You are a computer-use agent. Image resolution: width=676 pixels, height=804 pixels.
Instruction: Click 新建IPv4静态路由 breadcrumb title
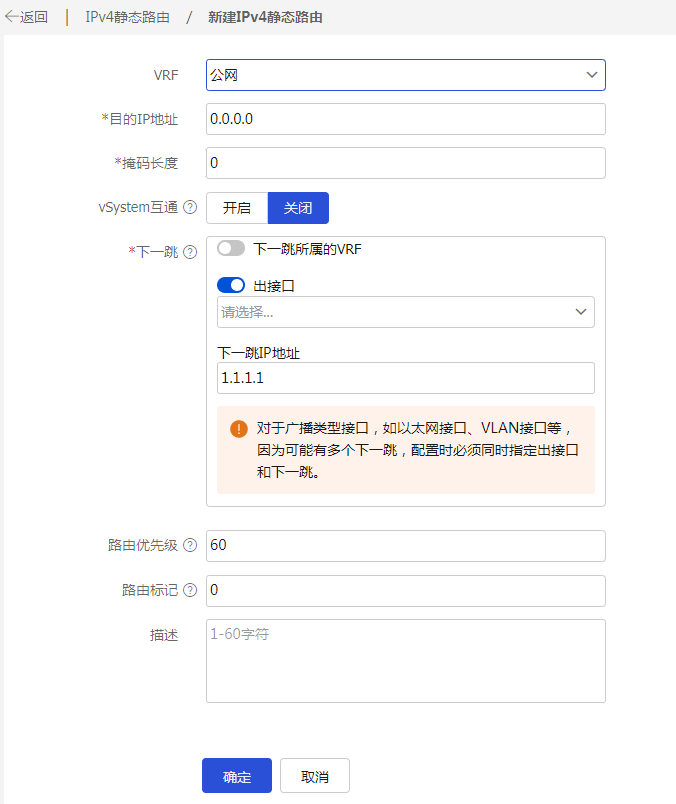click(x=265, y=17)
